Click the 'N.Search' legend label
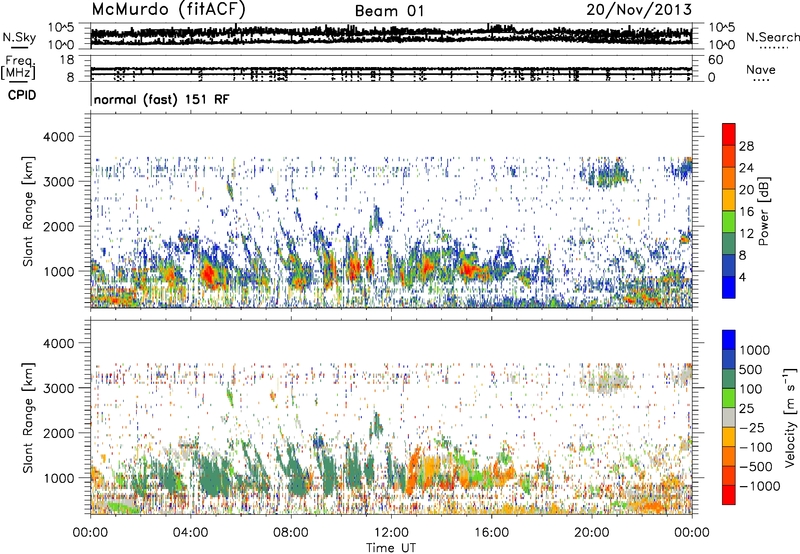The image size is (800, 554). point(772,37)
